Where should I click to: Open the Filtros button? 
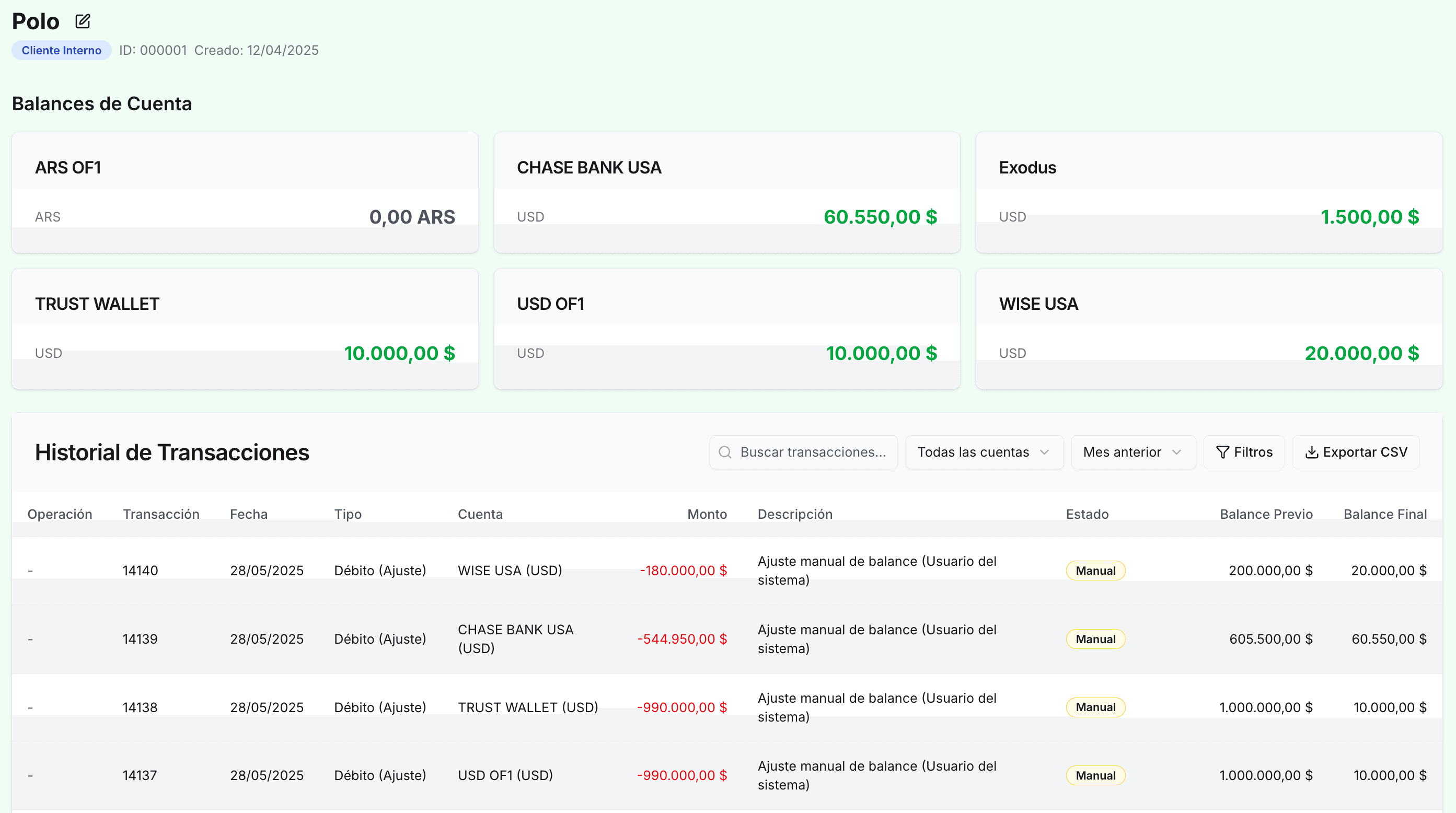[1243, 452]
